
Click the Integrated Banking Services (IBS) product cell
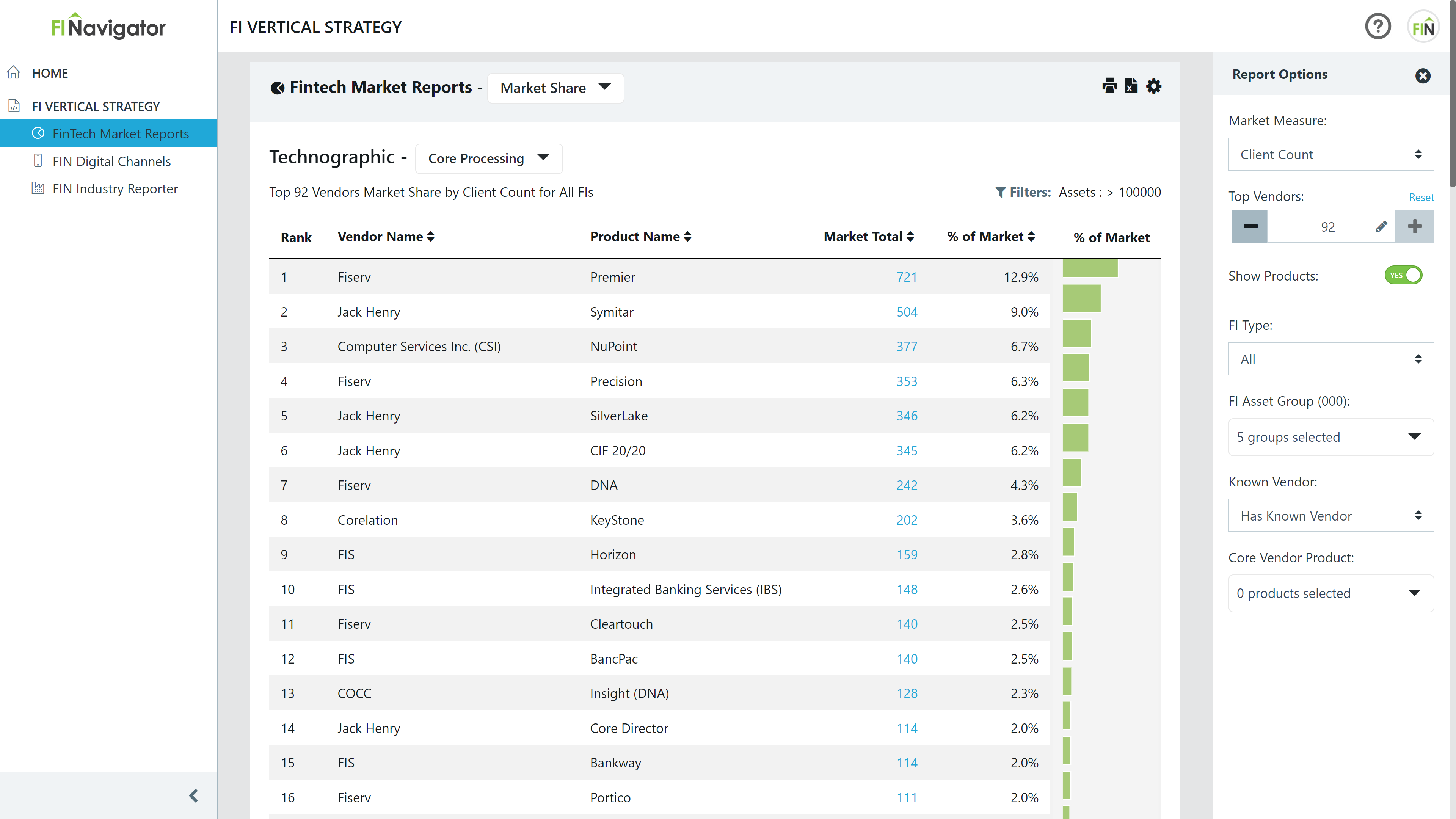tap(686, 590)
